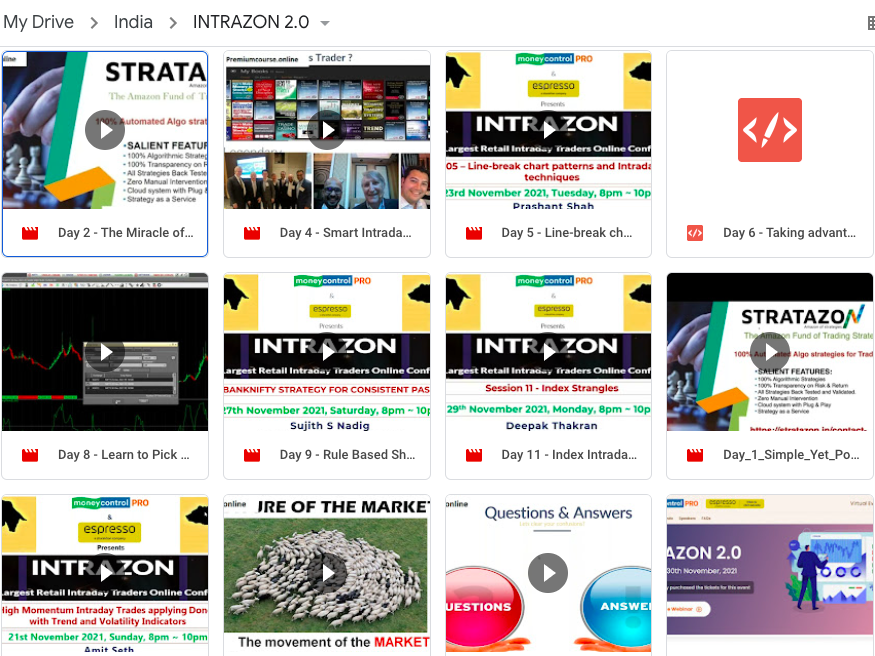Viewport: 875px width, 656px height.
Task: Open Day 5 Line-break chart video thumbnail
Action: 548,130
